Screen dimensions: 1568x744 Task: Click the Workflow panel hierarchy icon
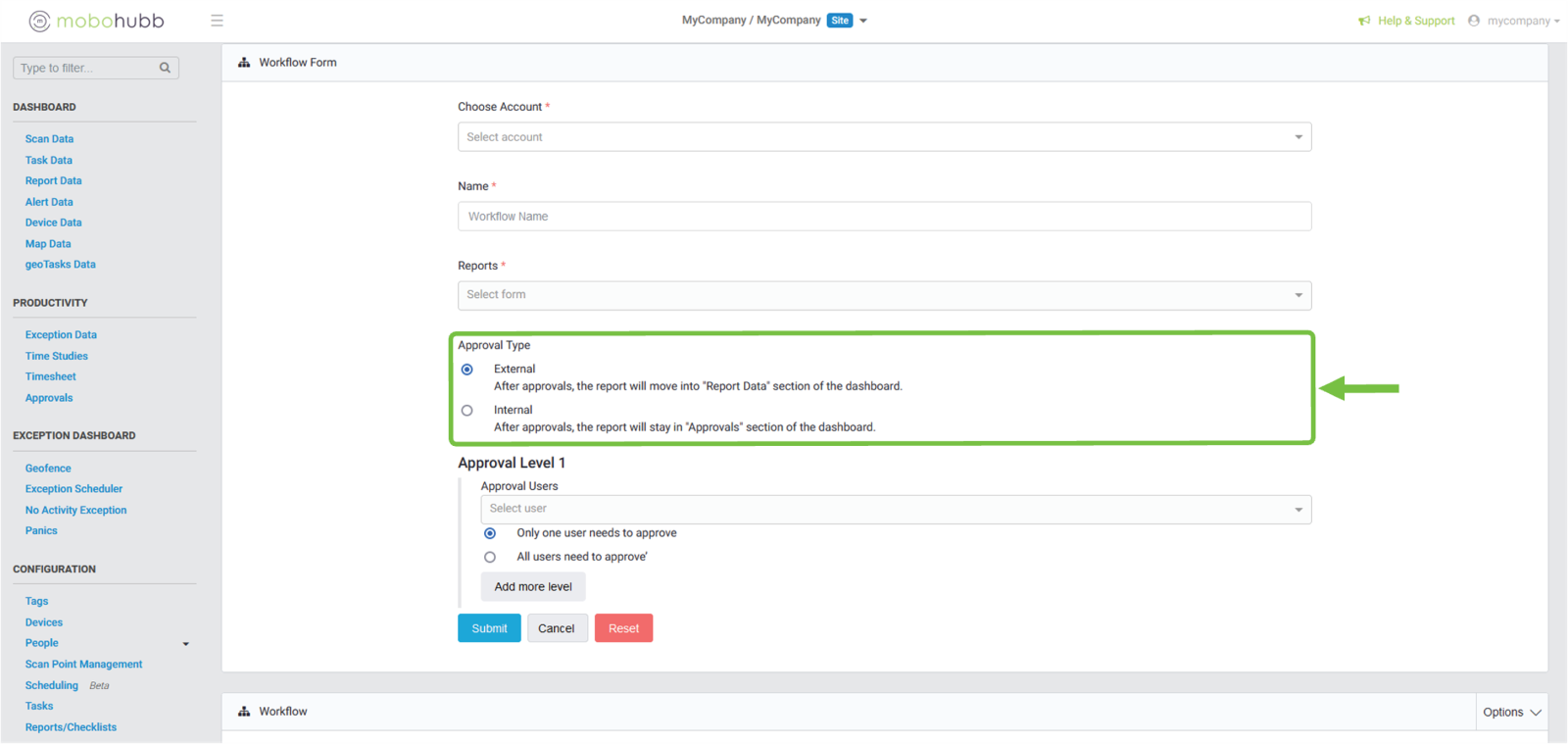(244, 712)
